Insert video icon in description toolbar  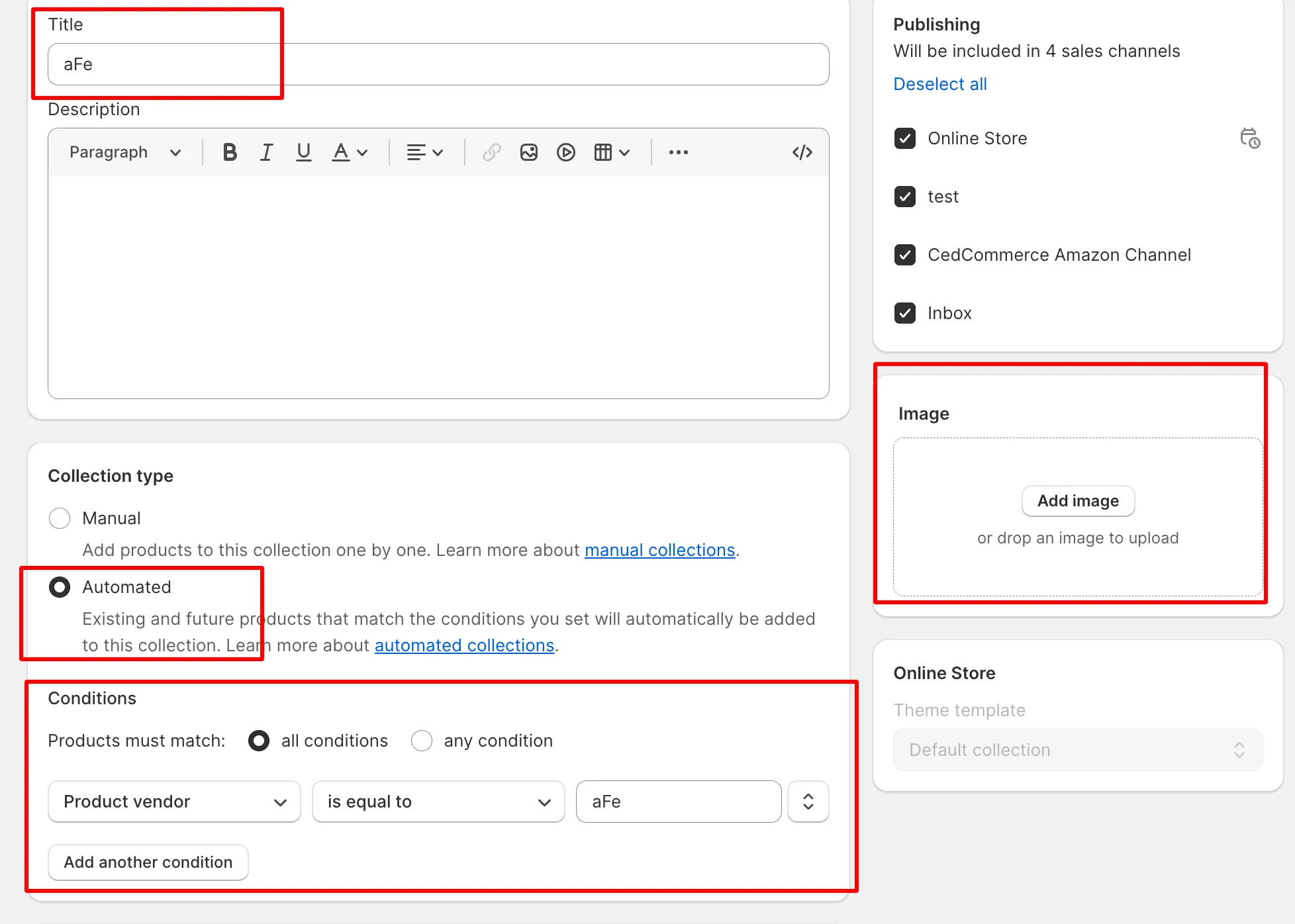pos(565,152)
